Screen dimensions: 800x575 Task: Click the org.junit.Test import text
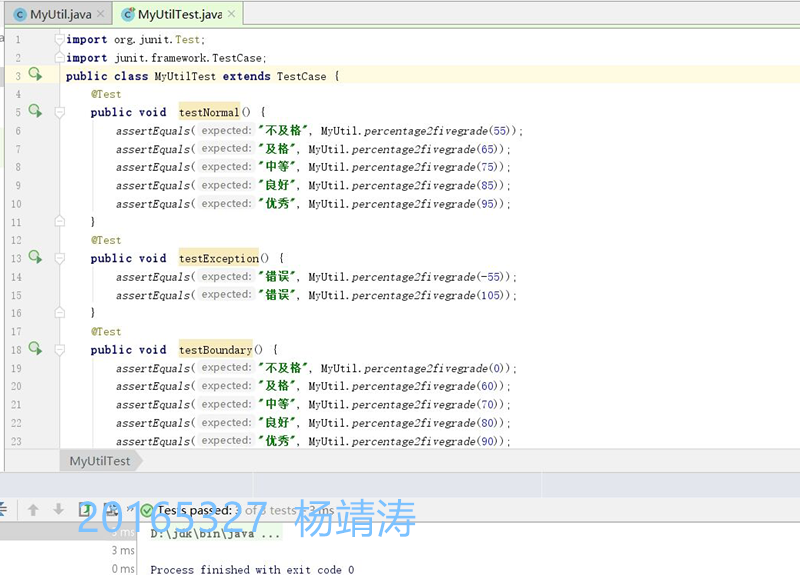157,39
